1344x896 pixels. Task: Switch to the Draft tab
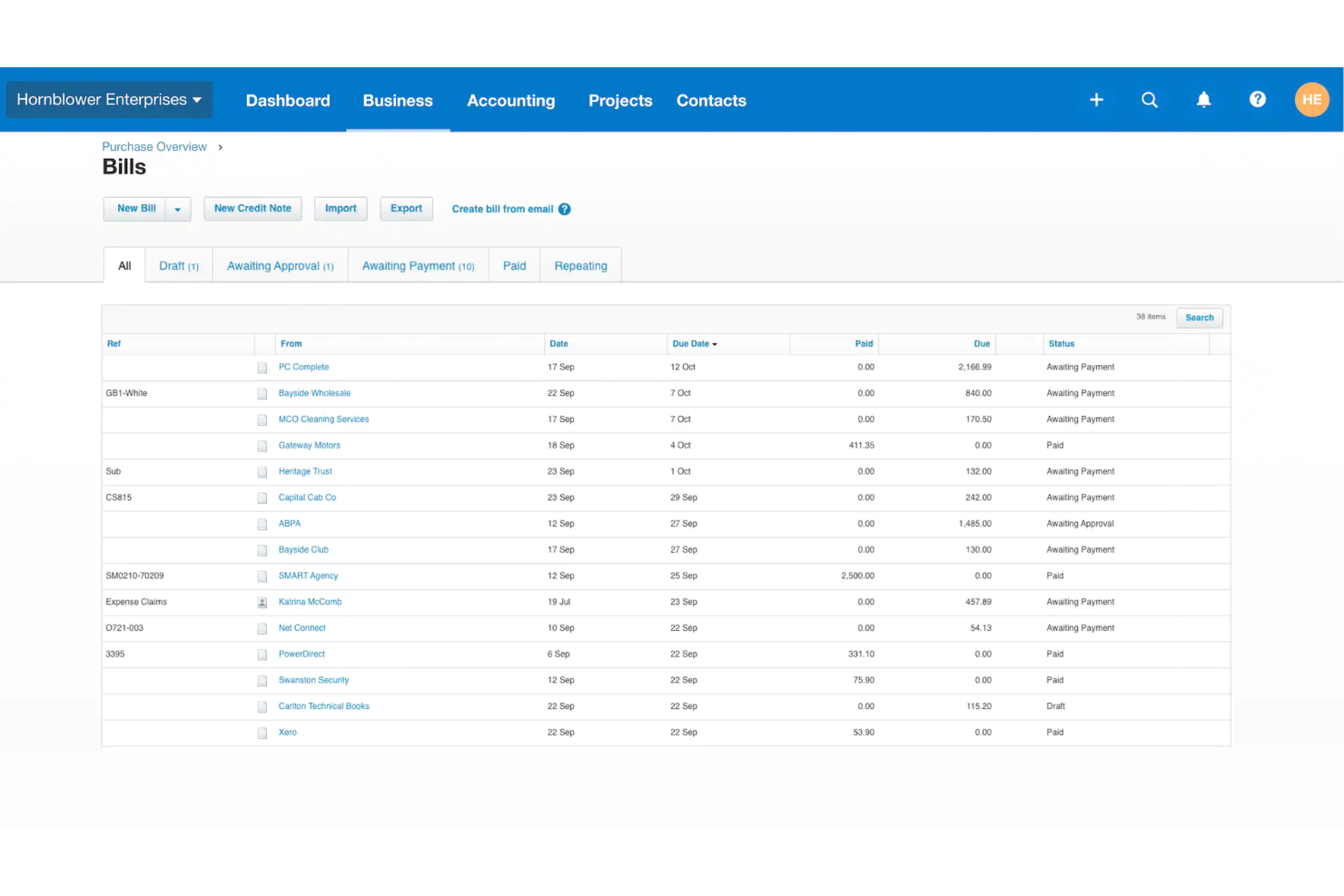(x=179, y=266)
